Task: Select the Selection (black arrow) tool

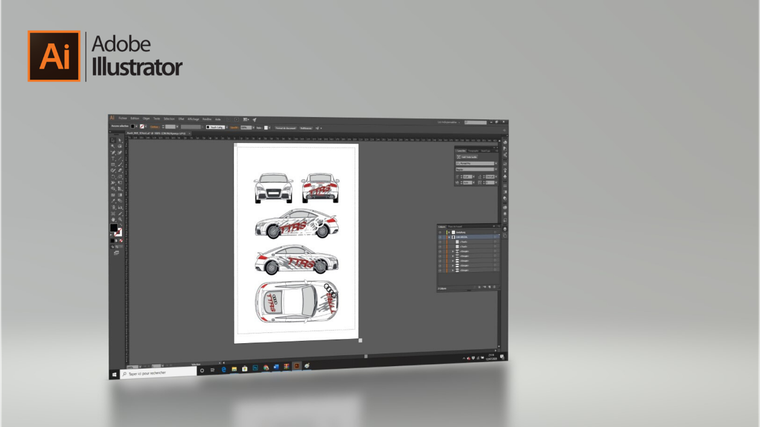Action: click(x=113, y=140)
